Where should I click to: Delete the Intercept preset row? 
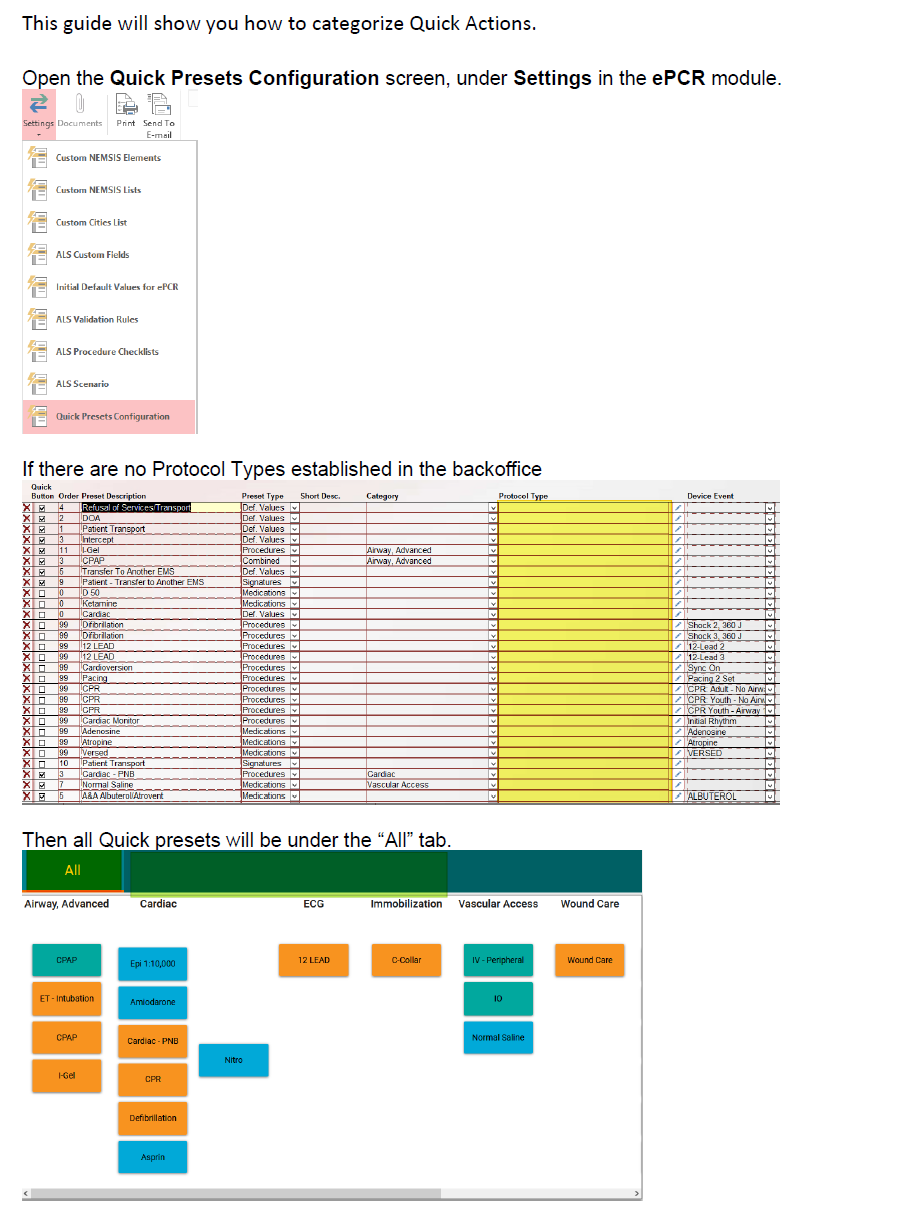pyautogui.click(x=27, y=539)
